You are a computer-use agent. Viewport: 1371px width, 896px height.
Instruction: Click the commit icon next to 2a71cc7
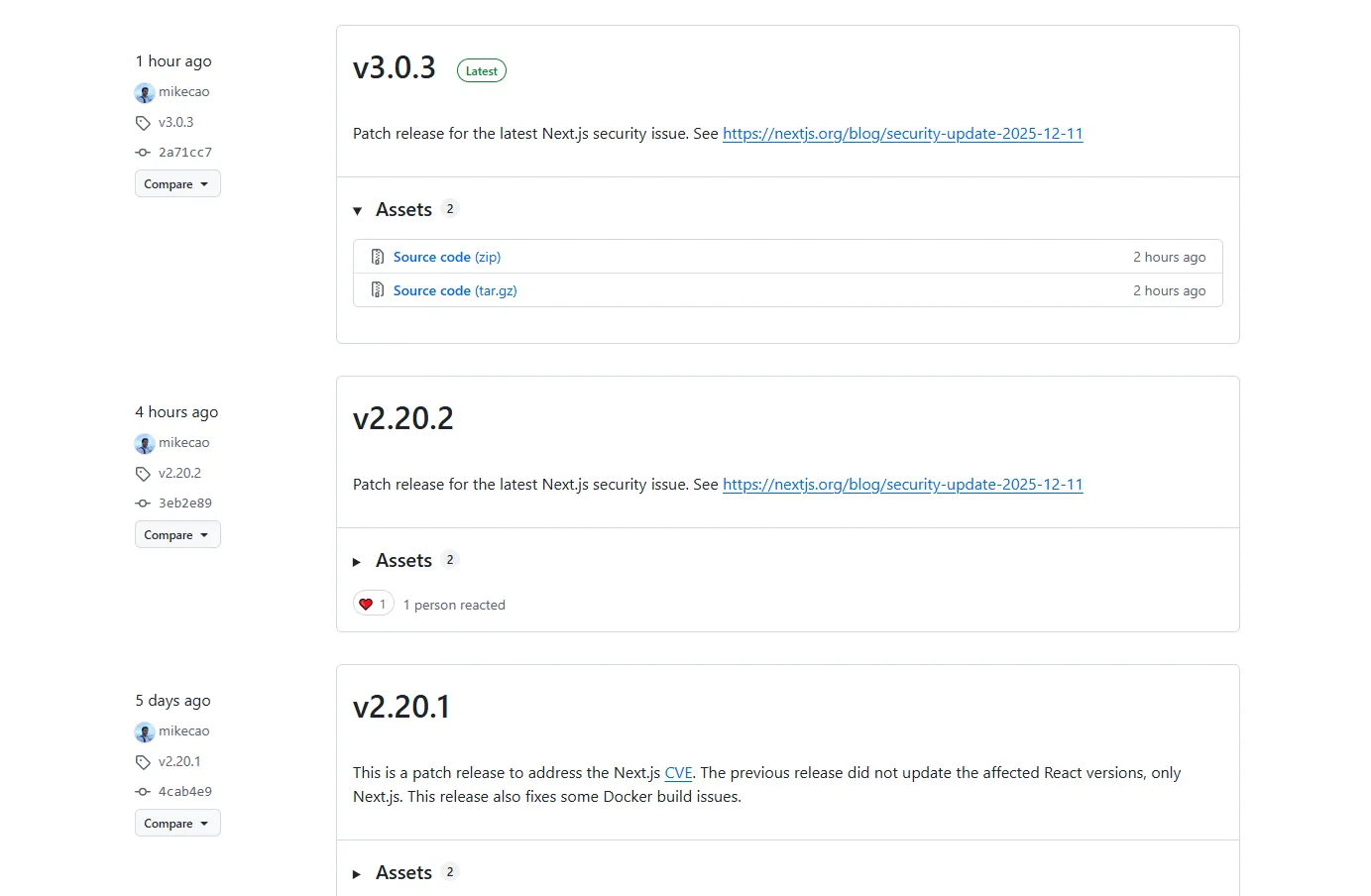point(144,153)
